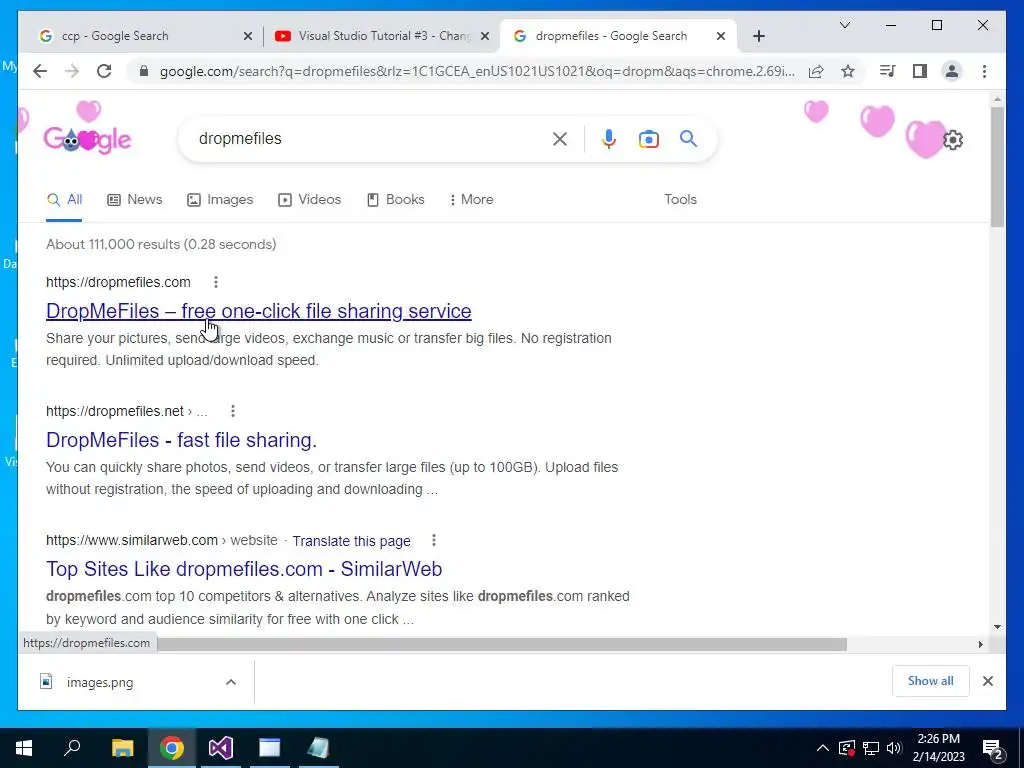Toggle the Chrome side panel icon
The height and width of the screenshot is (768, 1024).
pyautogui.click(x=920, y=71)
